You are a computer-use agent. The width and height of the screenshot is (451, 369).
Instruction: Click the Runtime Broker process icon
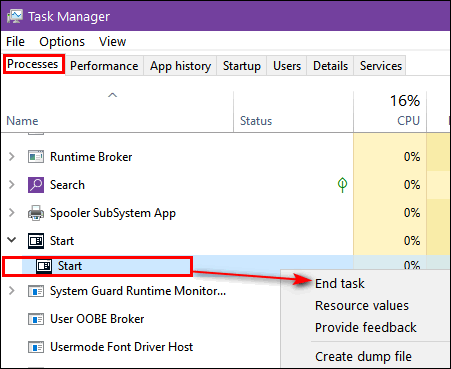coord(36,157)
